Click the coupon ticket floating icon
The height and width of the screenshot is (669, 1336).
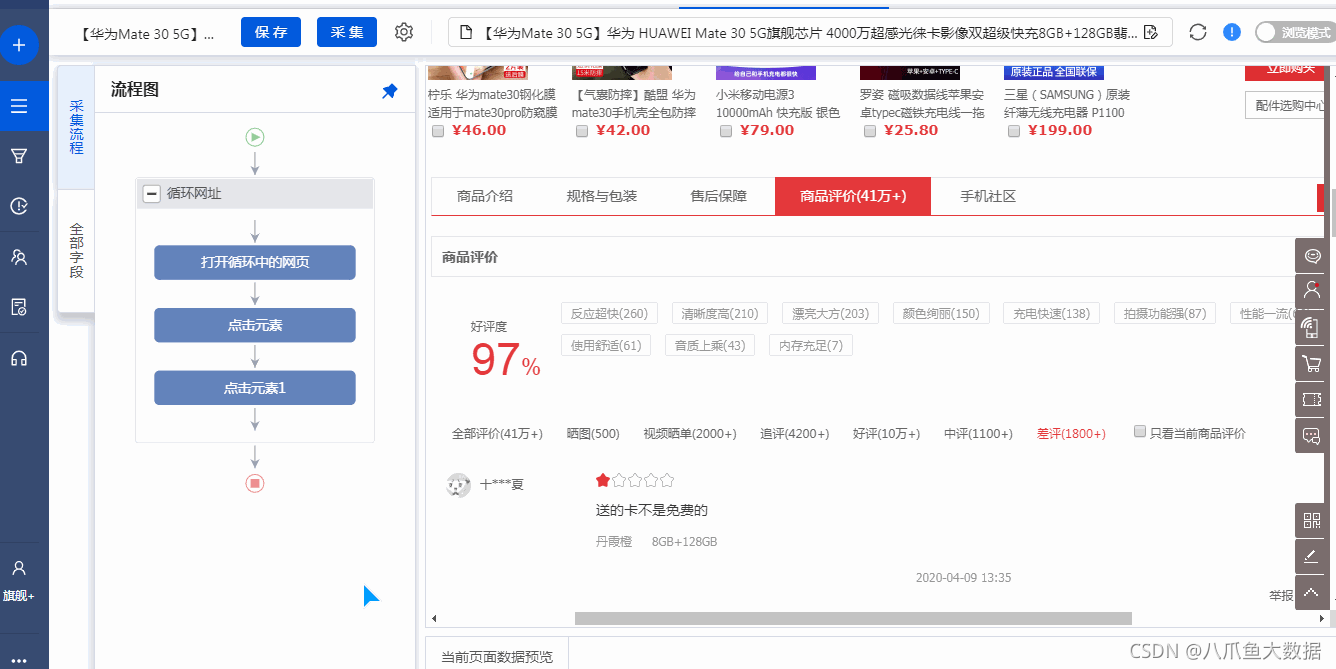[x=1311, y=399]
